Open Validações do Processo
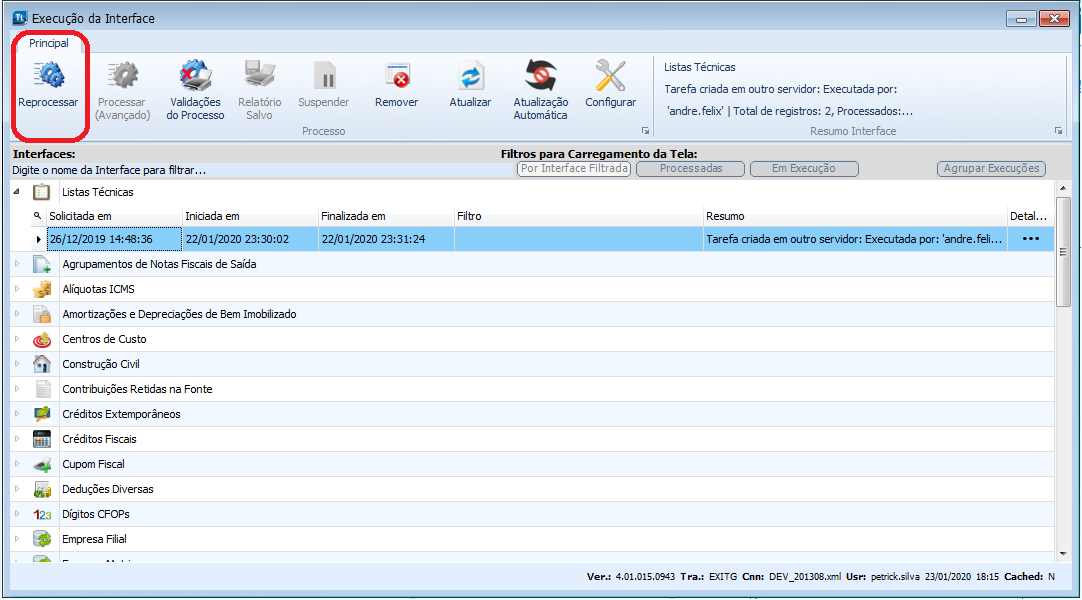Screen dimensions: 1082x600 (195, 76)
